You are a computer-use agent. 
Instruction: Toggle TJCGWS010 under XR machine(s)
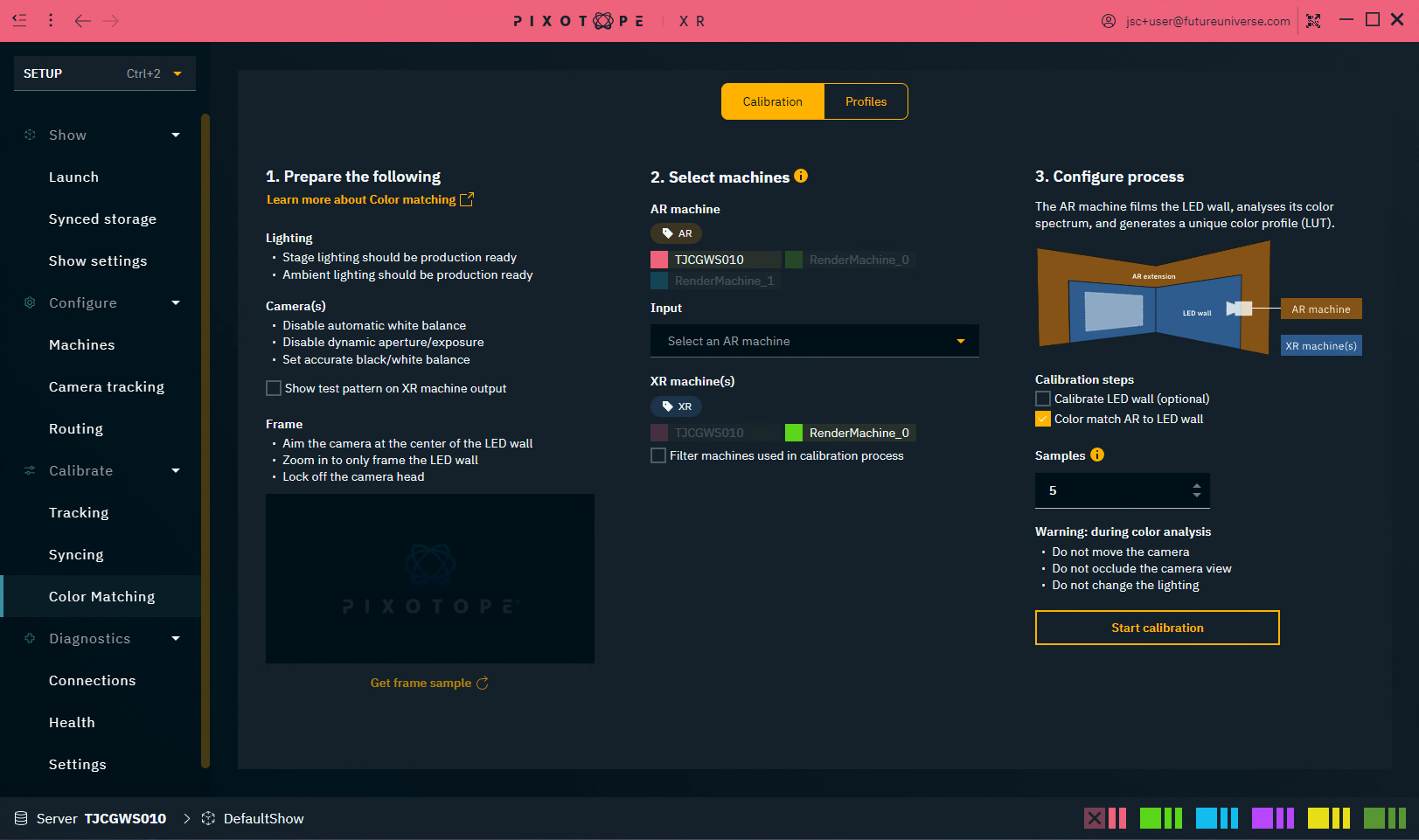[x=716, y=433]
